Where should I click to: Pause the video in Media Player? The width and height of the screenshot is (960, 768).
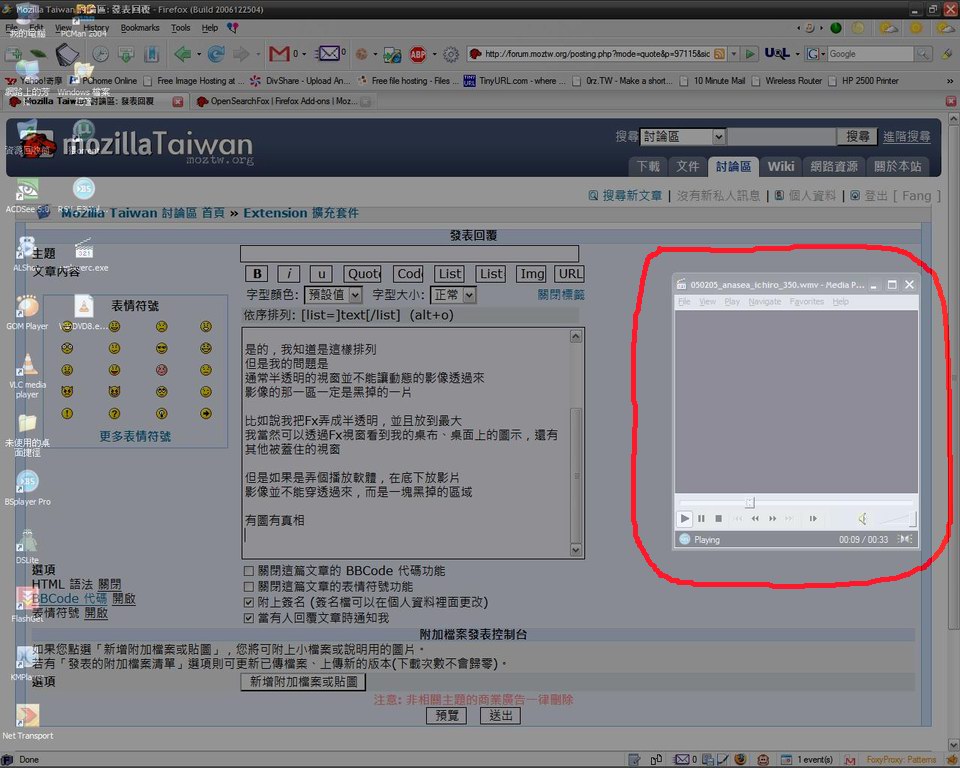(701, 518)
